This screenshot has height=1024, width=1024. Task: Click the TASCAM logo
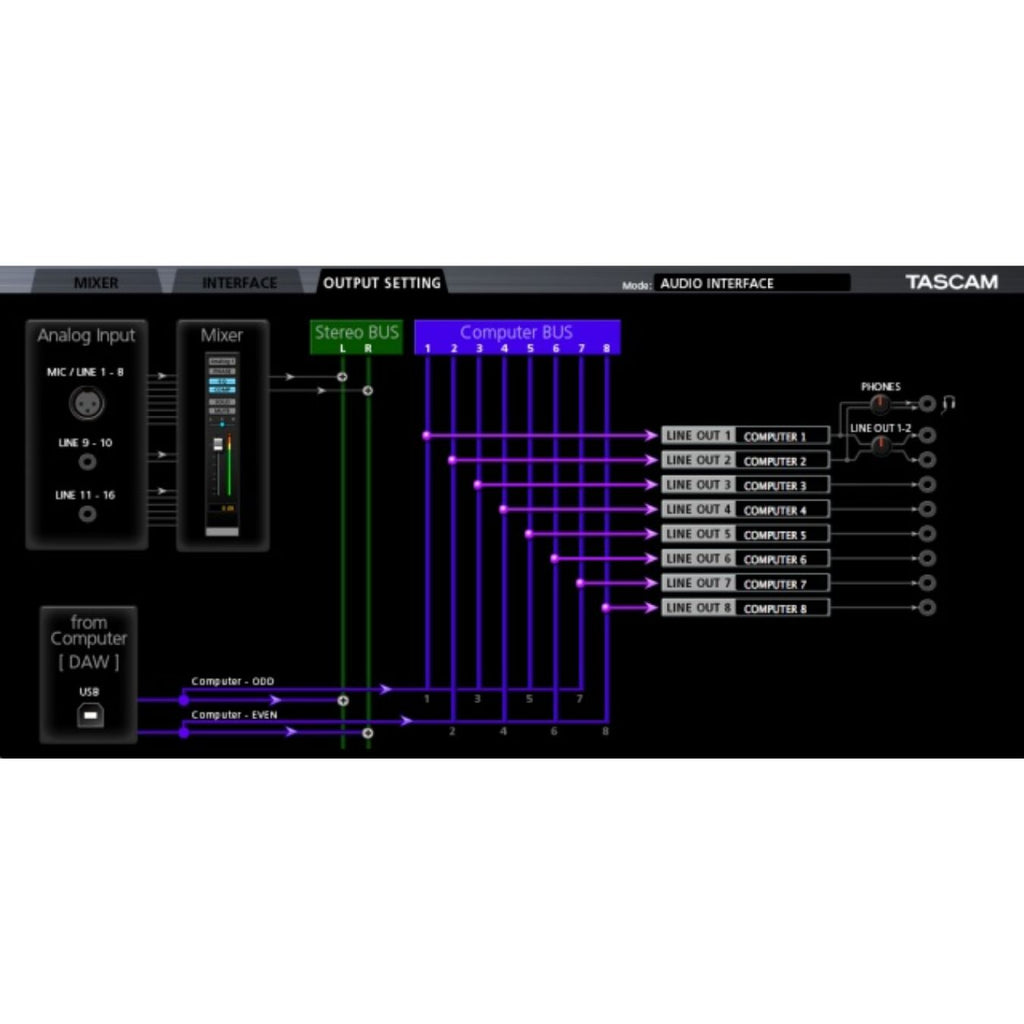tap(952, 282)
